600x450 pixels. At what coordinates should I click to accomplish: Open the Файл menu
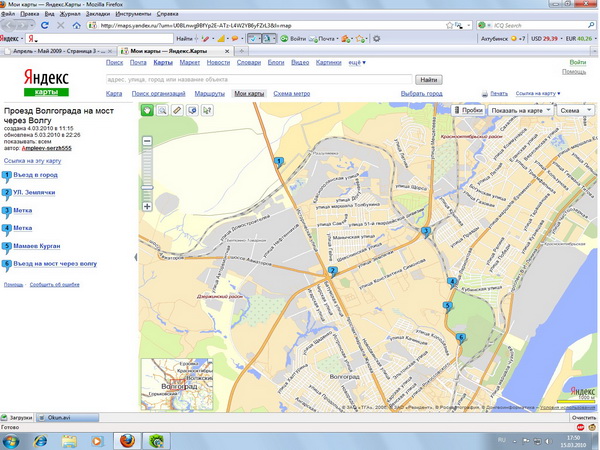coord(8,14)
